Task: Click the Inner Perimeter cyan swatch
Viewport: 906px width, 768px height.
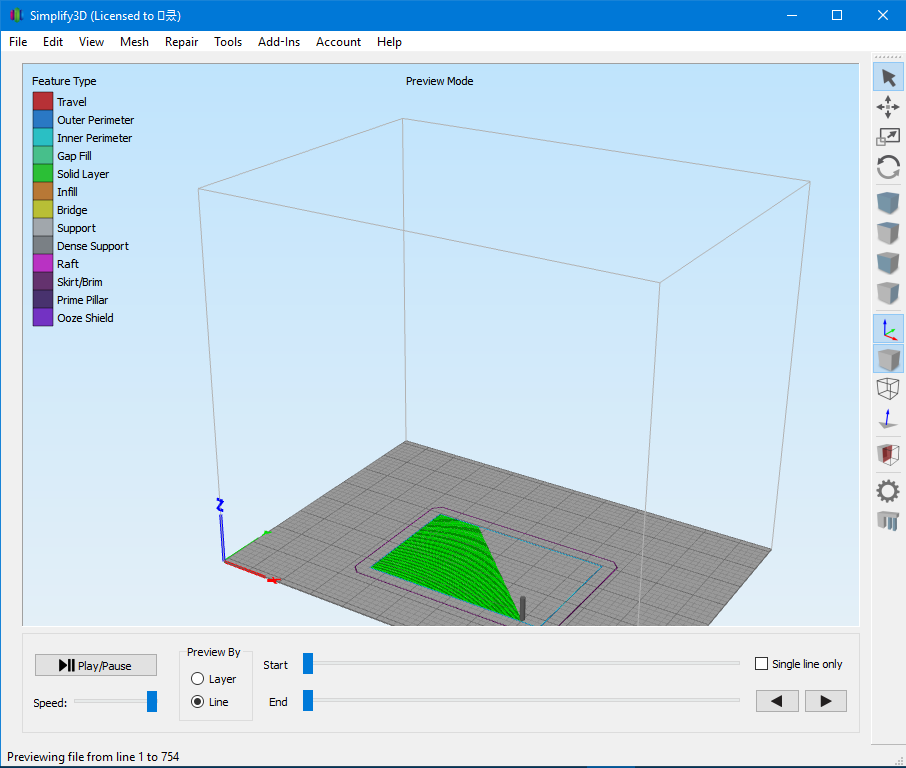Action: tap(43, 138)
